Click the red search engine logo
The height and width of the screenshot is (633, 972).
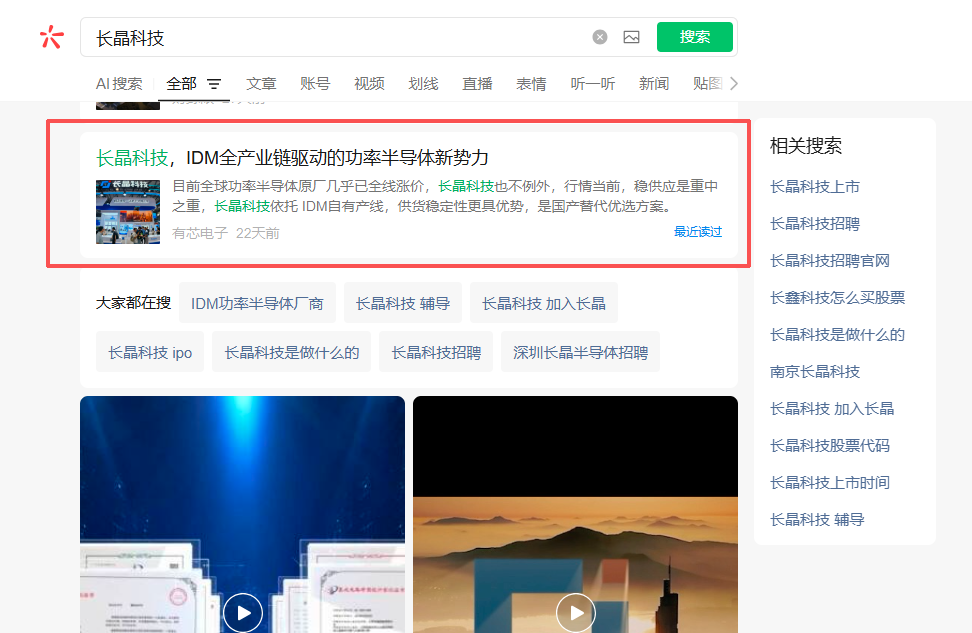coord(51,37)
